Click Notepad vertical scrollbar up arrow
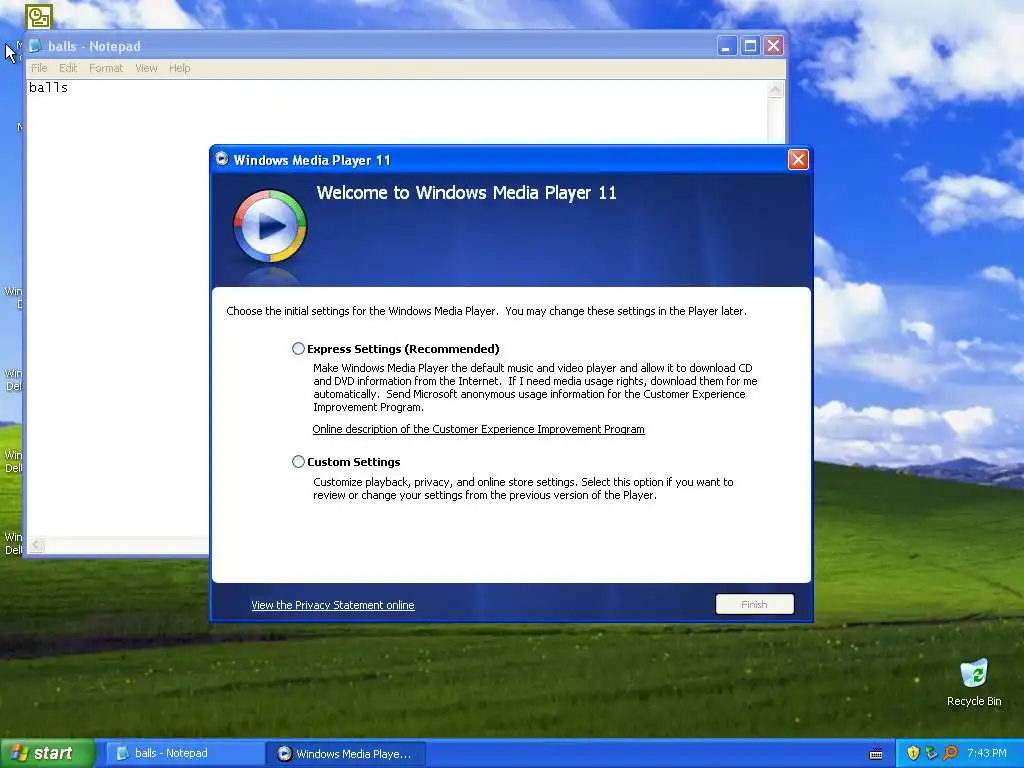Viewport: 1024px width, 768px height. point(775,89)
